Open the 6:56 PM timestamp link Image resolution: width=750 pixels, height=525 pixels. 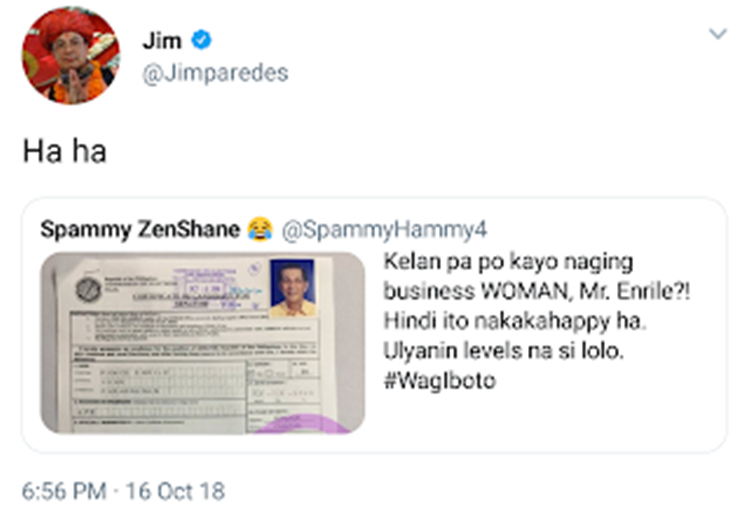[x=64, y=492]
